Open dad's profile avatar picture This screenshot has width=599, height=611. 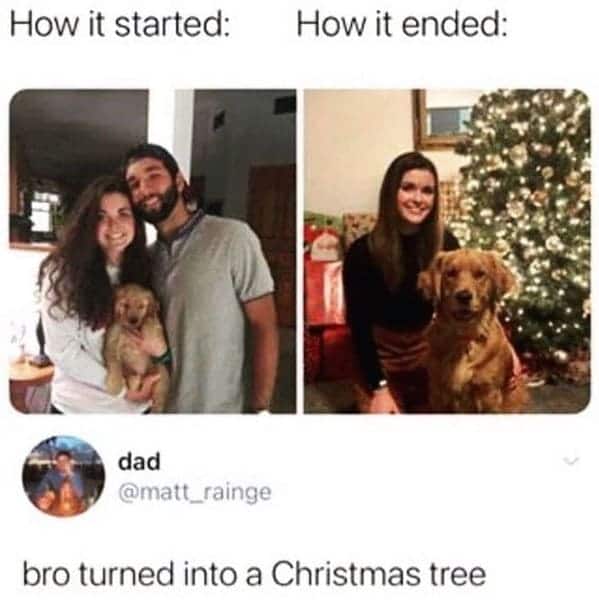(x=64, y=475)
